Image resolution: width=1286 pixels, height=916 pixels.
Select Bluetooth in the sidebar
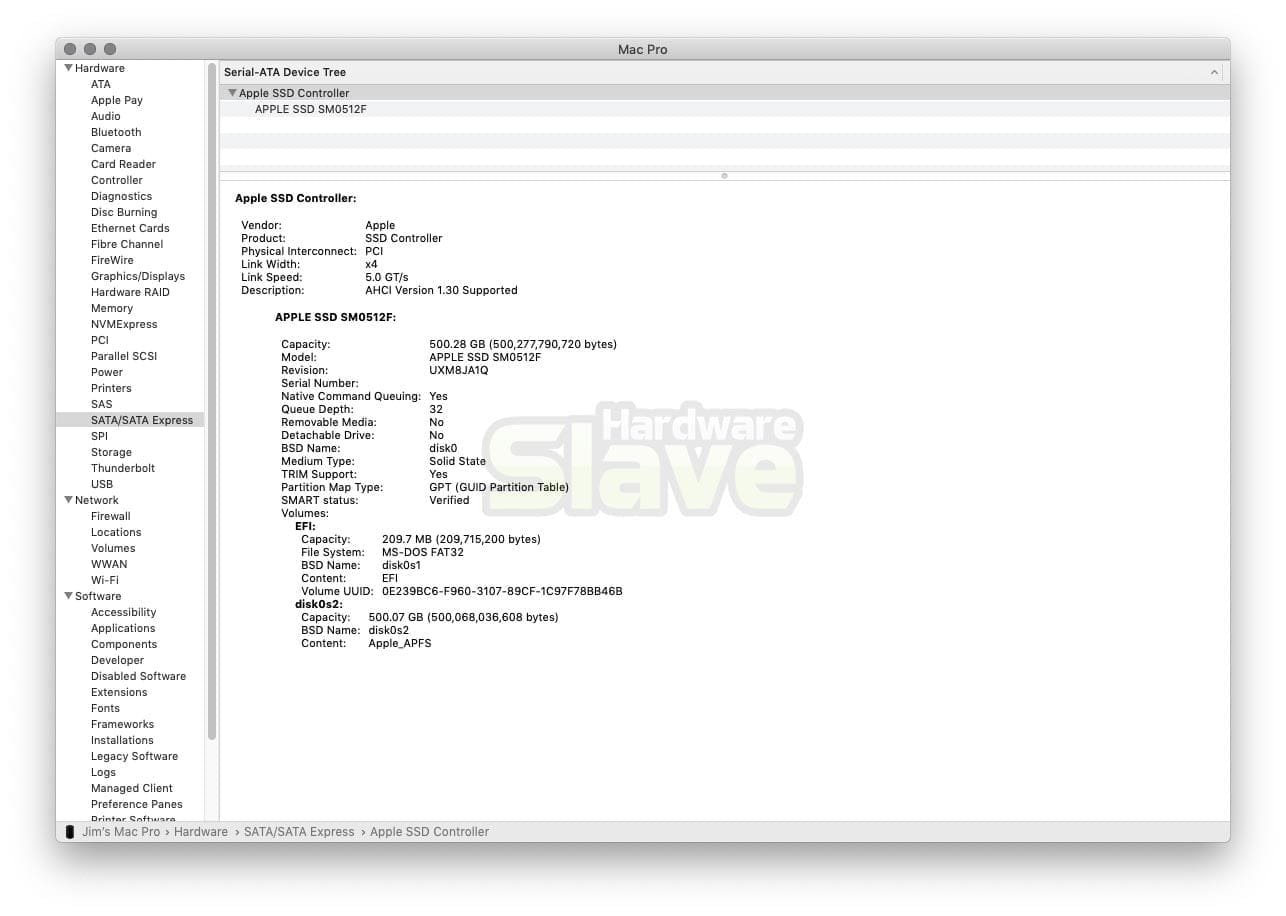(x=116, y=132)
